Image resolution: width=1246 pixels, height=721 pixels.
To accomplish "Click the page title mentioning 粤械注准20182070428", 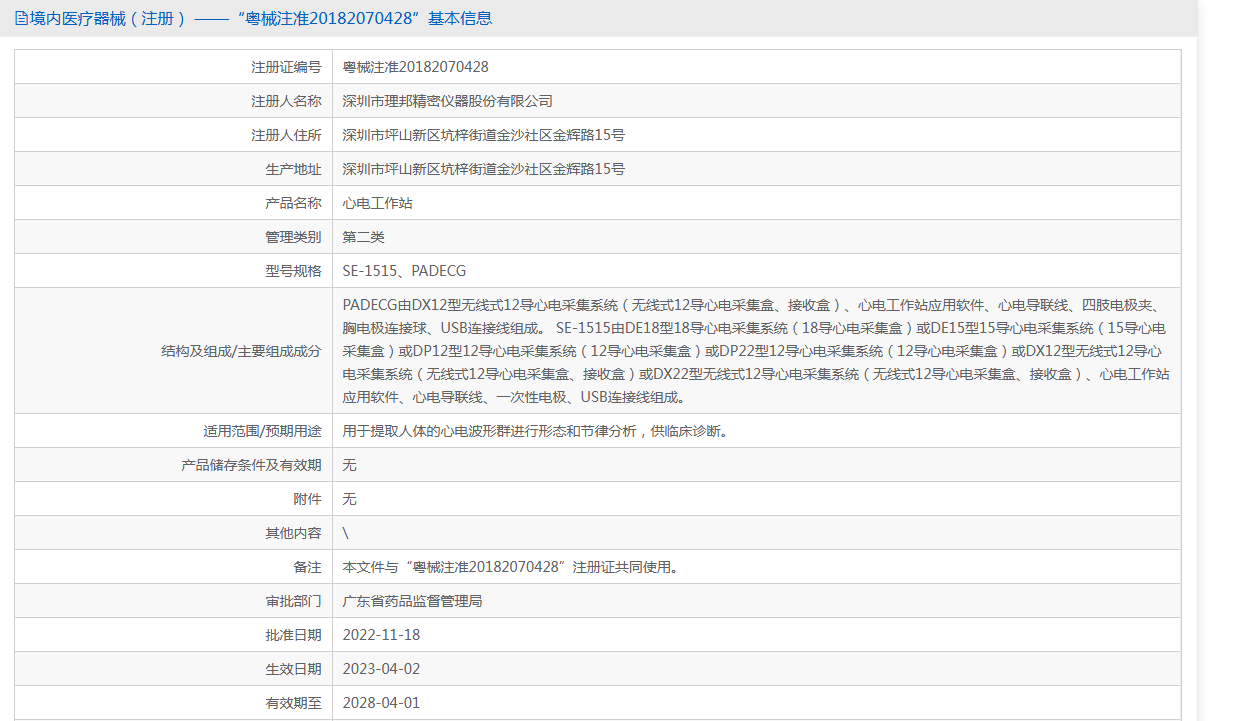I will pos(260,18).
